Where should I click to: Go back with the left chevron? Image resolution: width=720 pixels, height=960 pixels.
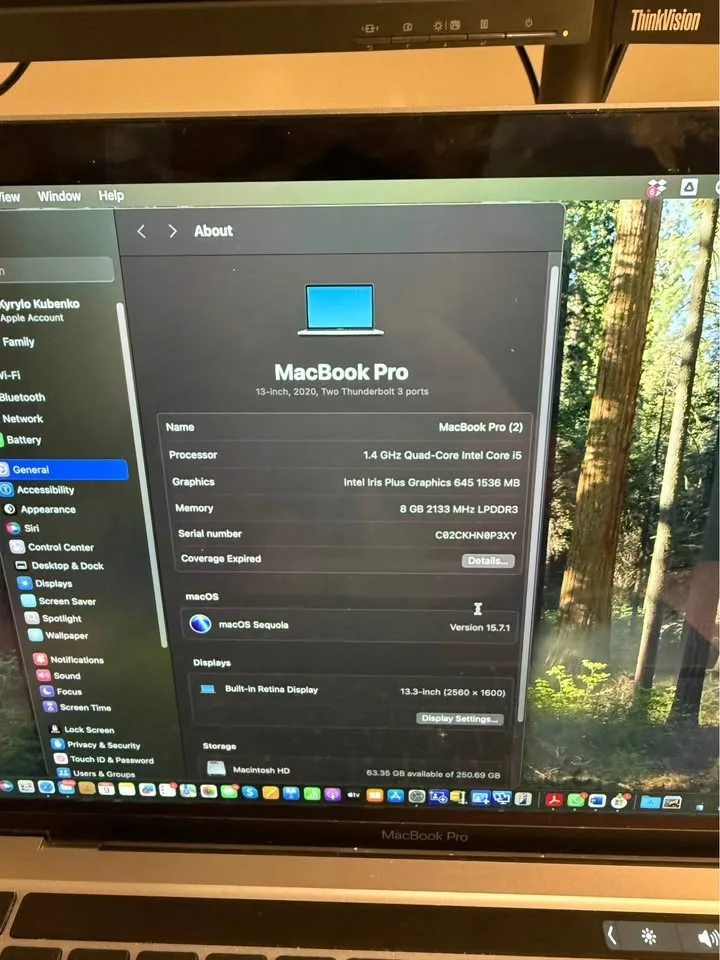click(x=141, y=231)
